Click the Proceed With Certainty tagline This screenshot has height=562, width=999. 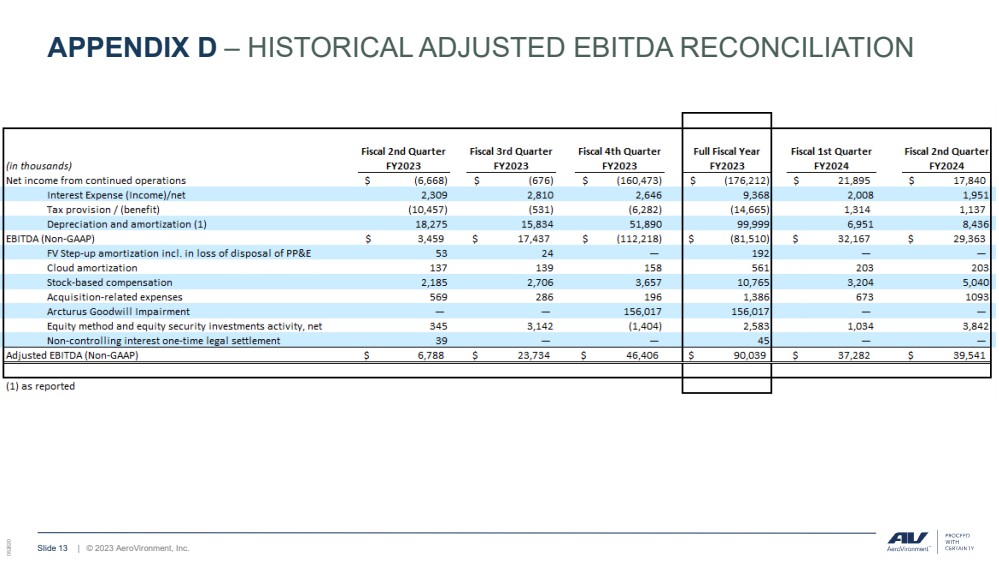(958, 541)
